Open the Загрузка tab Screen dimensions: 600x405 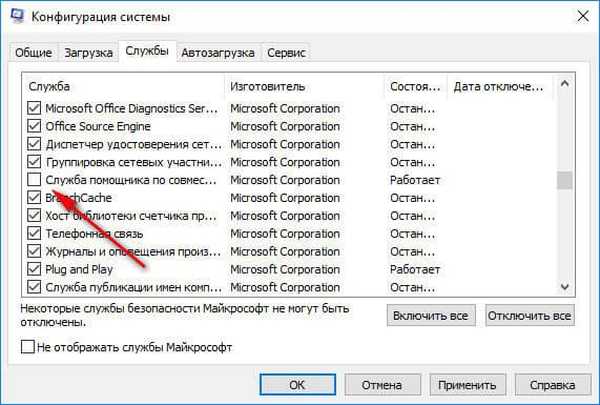click(88, 52)
